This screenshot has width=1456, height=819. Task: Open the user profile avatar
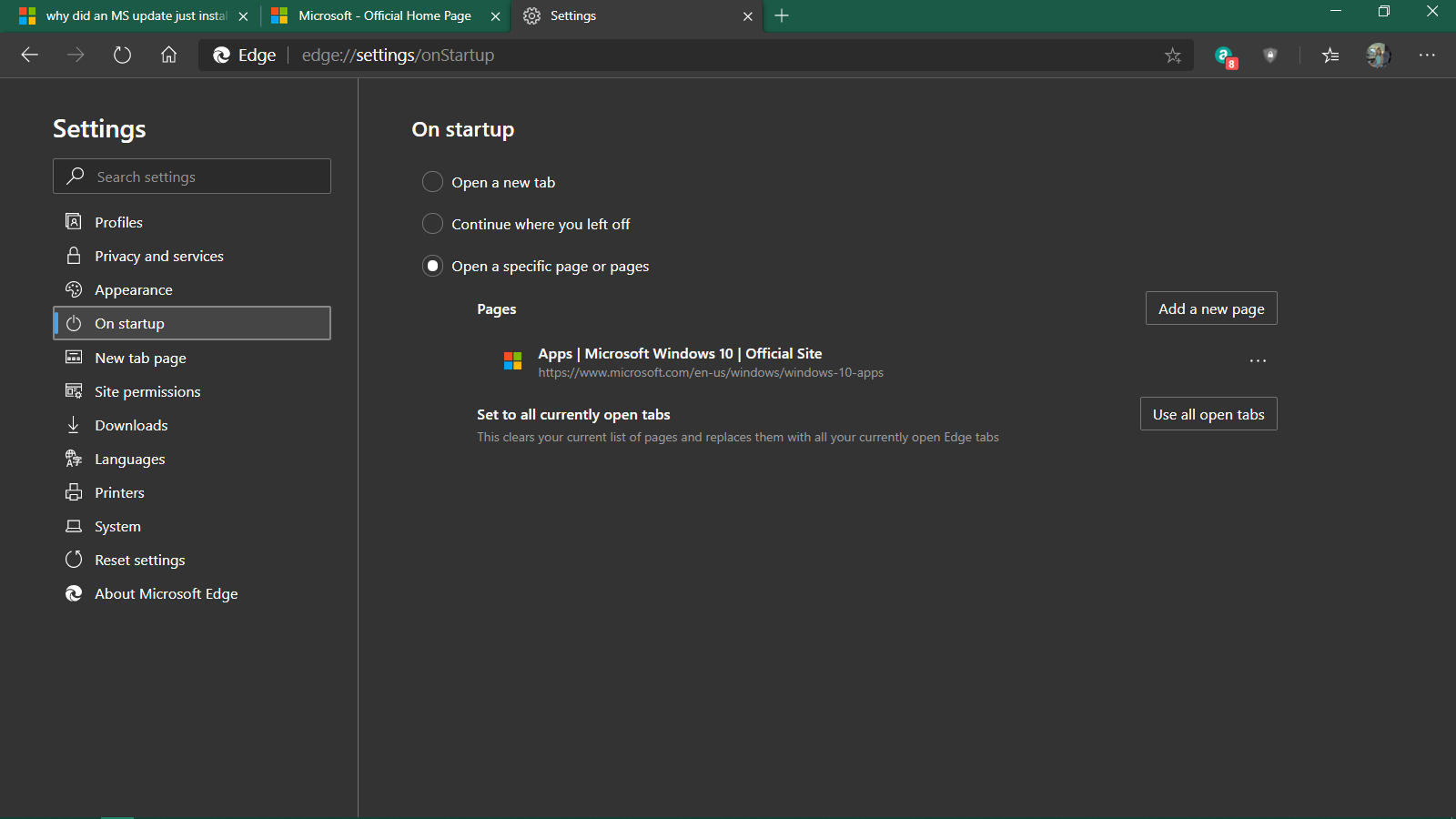click(x=1378, y=56)
